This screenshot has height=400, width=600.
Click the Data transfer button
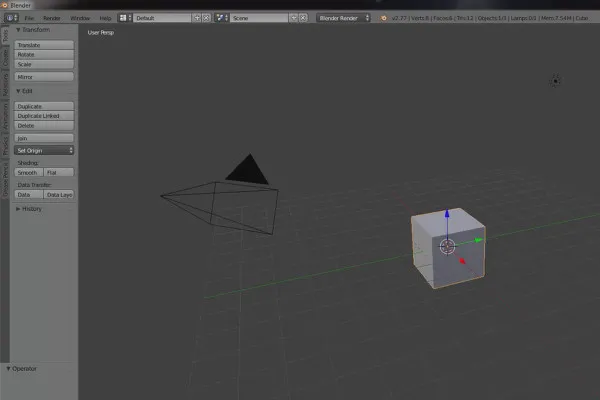(x=29, y=194)
